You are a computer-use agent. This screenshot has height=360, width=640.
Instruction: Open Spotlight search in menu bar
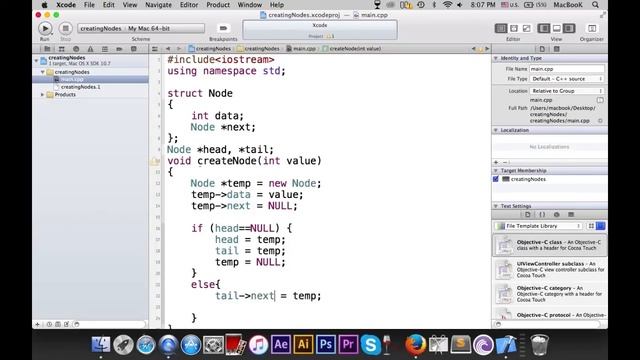click(x=596, y=5)
